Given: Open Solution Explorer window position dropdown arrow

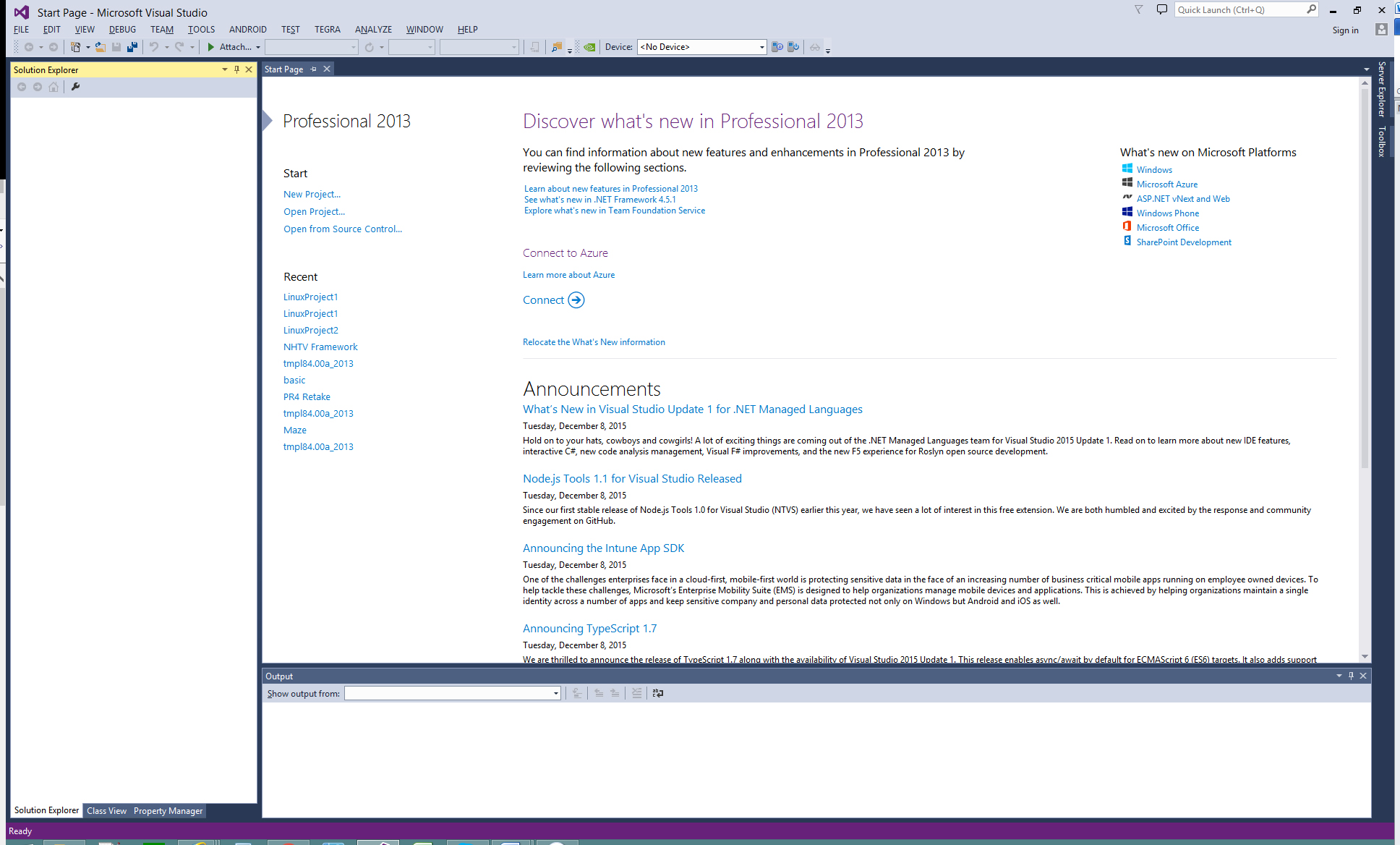Looking at the screenshot, I should (x=225, y=69).
